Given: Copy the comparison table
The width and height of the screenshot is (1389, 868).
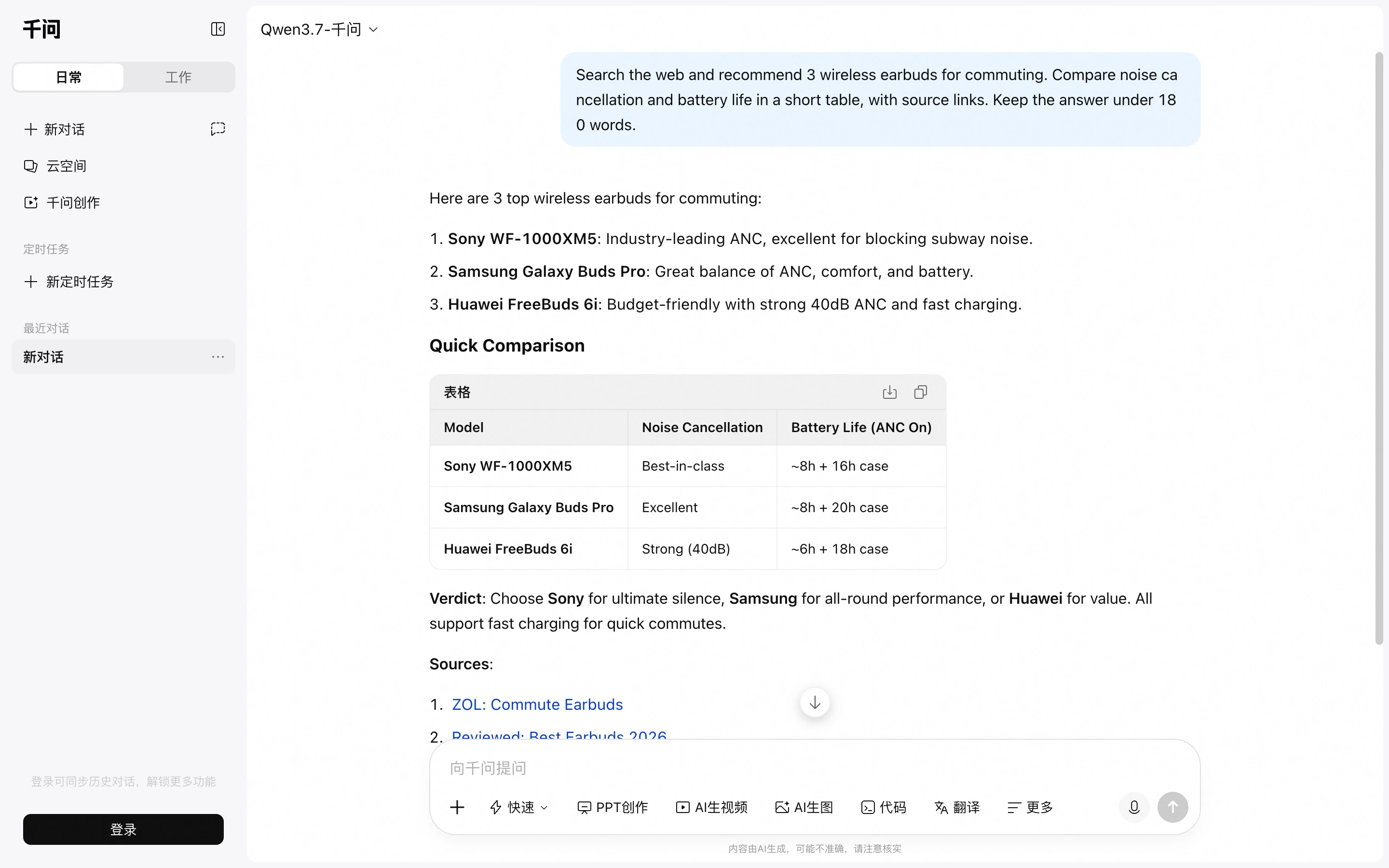Looking at the screenshot, I should click(x=920, y=392).
